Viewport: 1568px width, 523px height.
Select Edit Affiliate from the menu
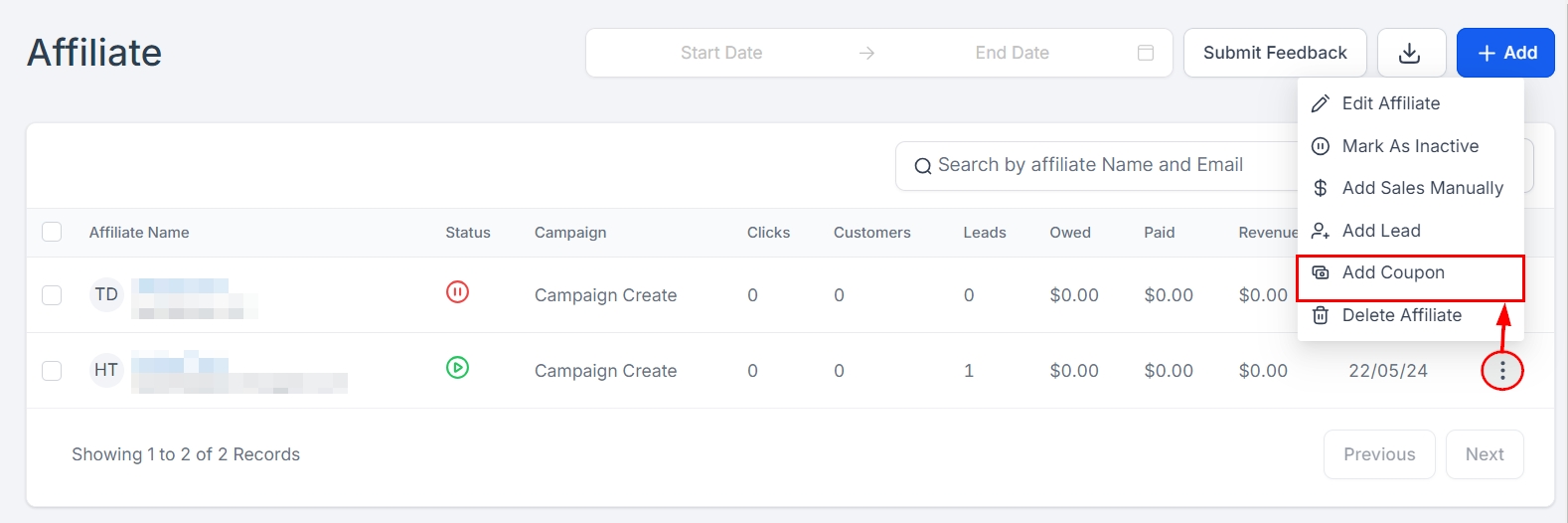[1390, 103]
